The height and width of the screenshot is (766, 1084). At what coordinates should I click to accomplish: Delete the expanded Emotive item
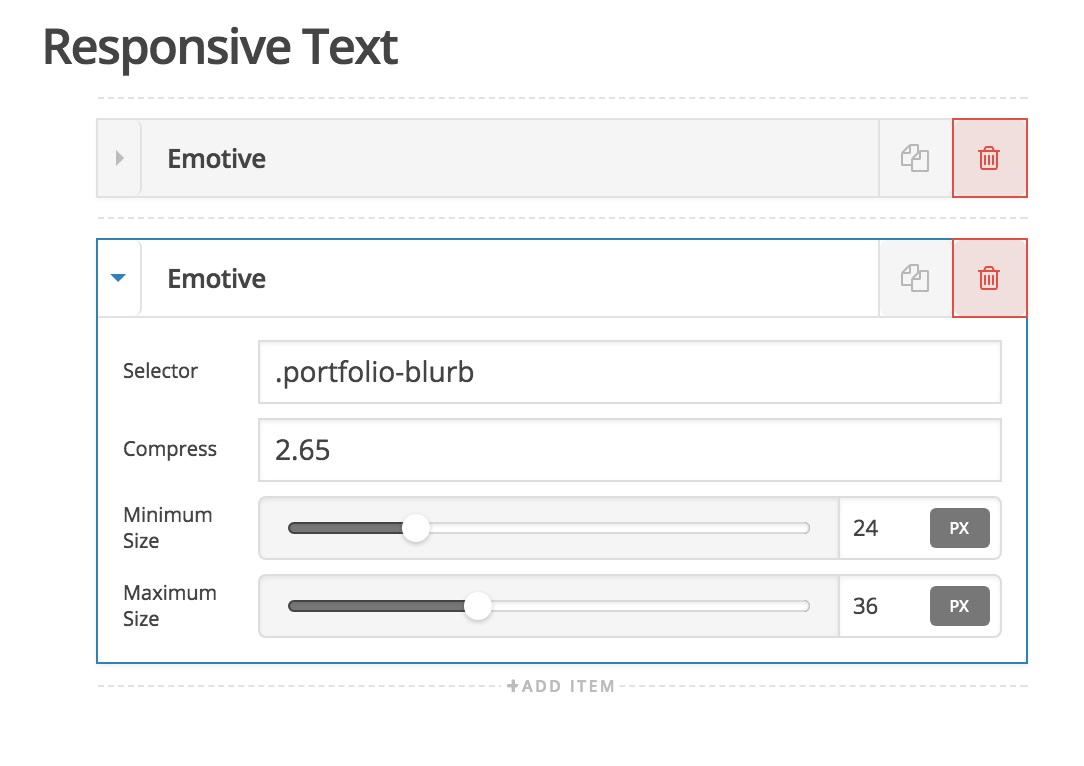click(x=989, y=279)
